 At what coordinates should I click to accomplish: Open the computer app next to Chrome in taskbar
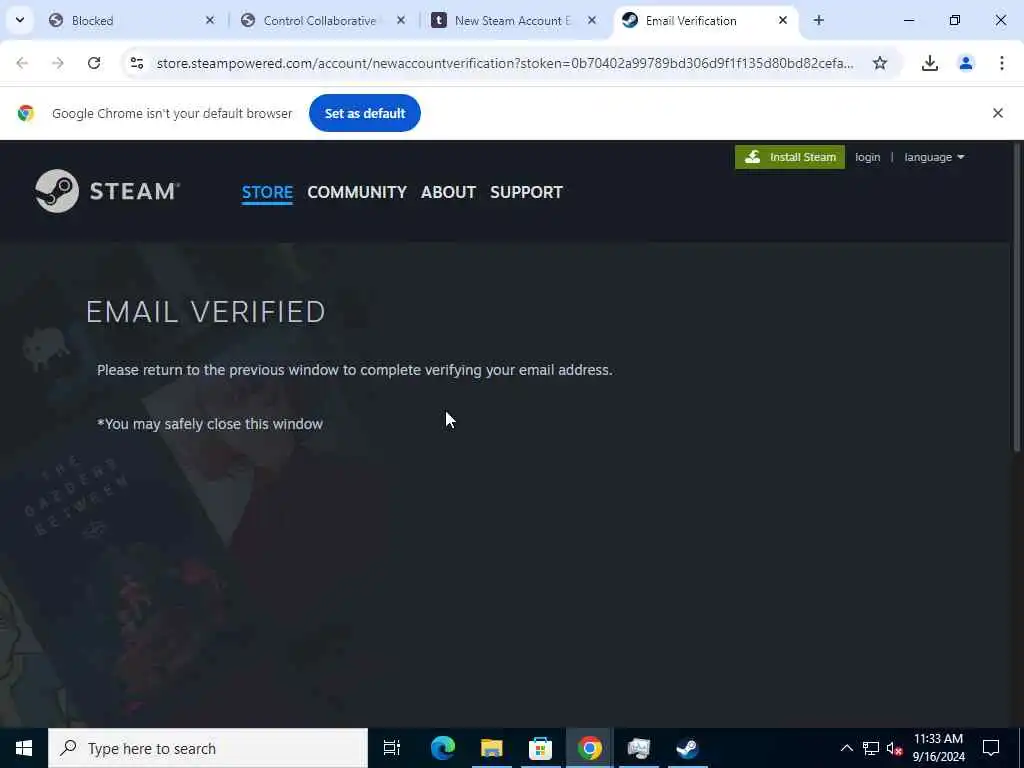[x=638, y=748]
